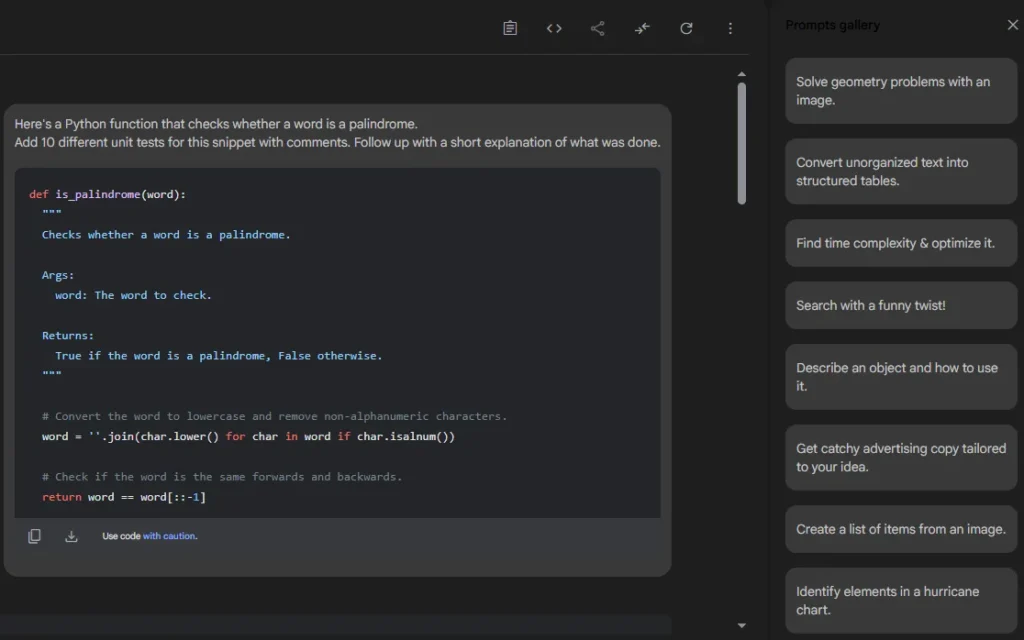Image resolution: width=1024 pixels, height=640 pixels.
Task: Click the 'Args:' docstring line
Action: coord(58,275)
